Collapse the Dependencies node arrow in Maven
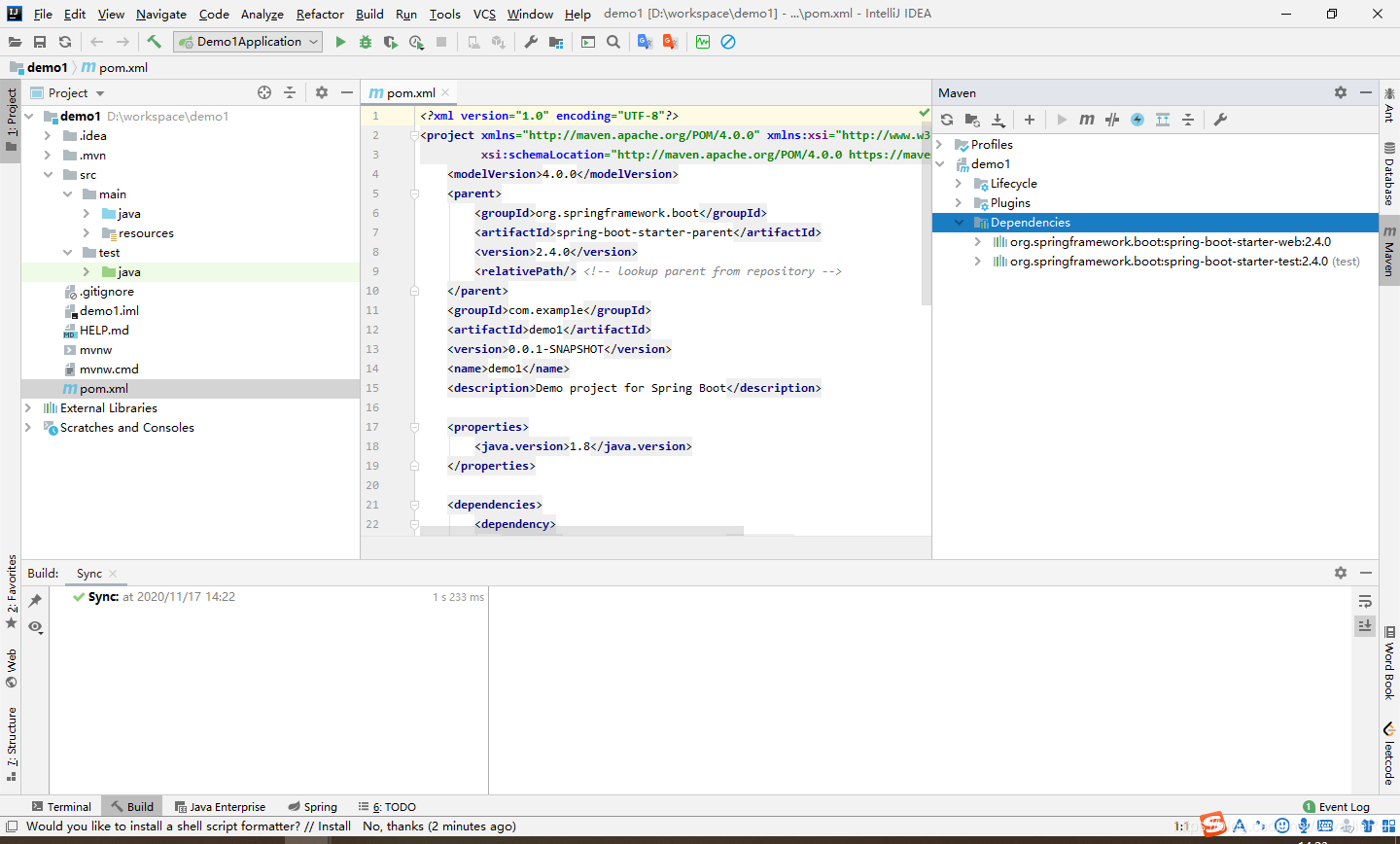1400x844 pixels. [959, 223]
